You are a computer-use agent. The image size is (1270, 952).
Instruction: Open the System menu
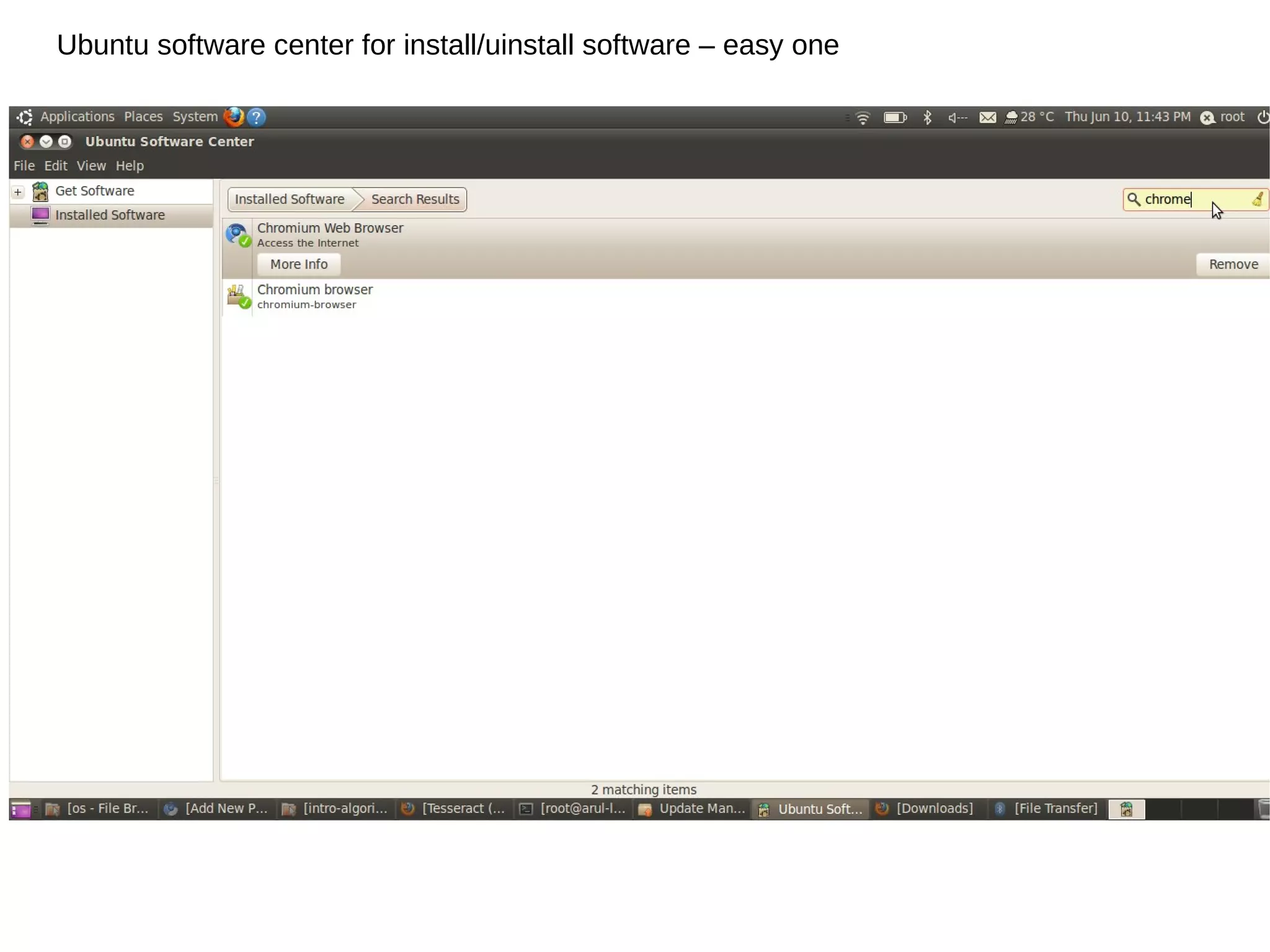click(195, 117)
